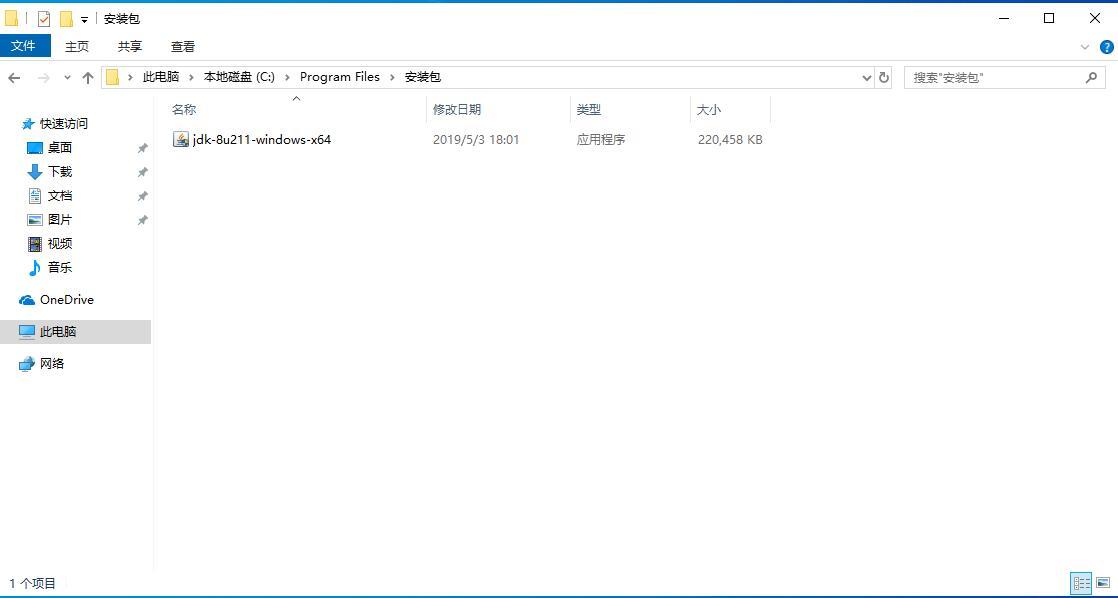1118x598 pixels.
Task: Click the 220,458 KB size cell
Action: coord(730,140)
